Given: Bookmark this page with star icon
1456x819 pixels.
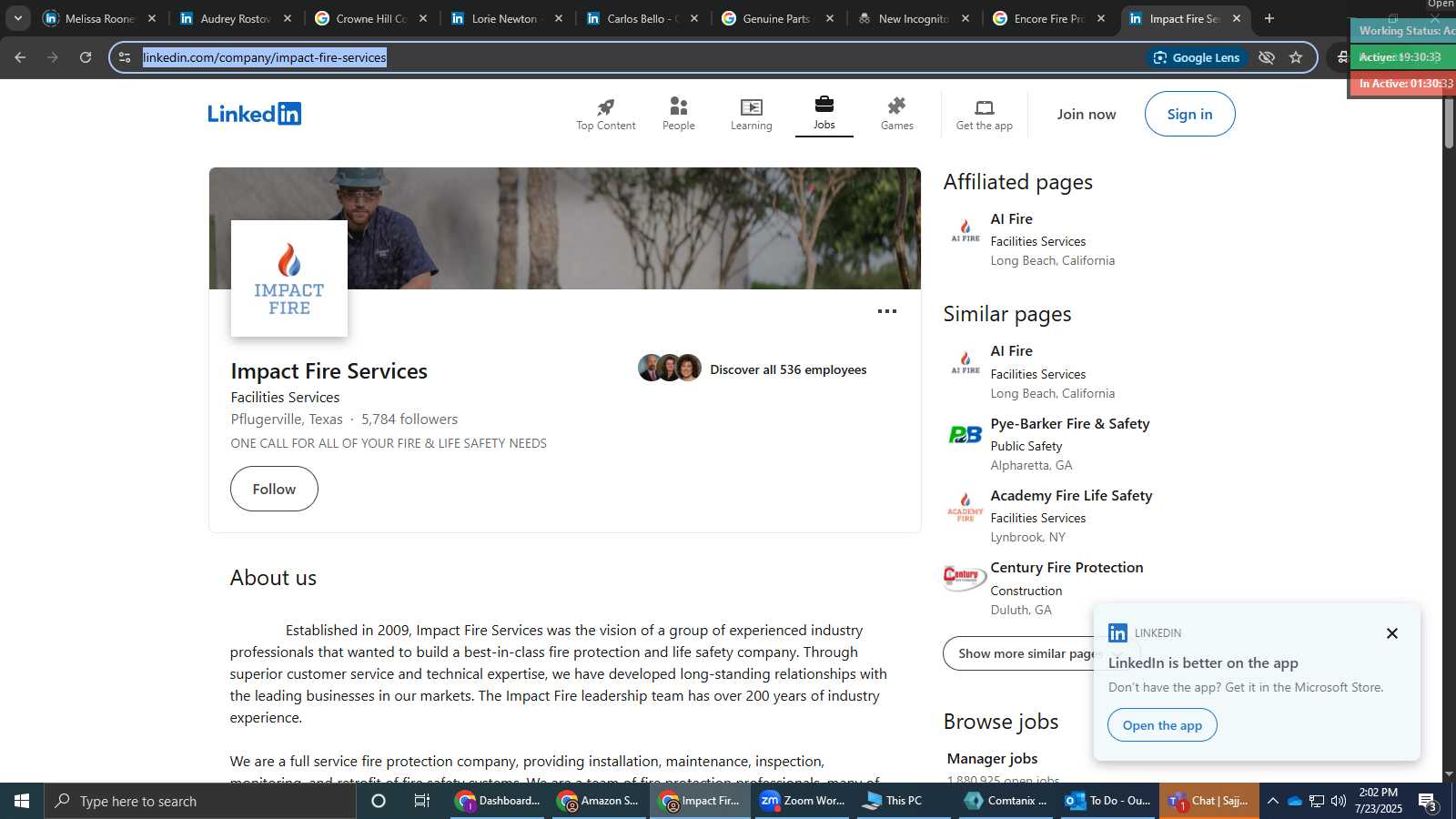Looking at the screenshot, I should 1296,57.
